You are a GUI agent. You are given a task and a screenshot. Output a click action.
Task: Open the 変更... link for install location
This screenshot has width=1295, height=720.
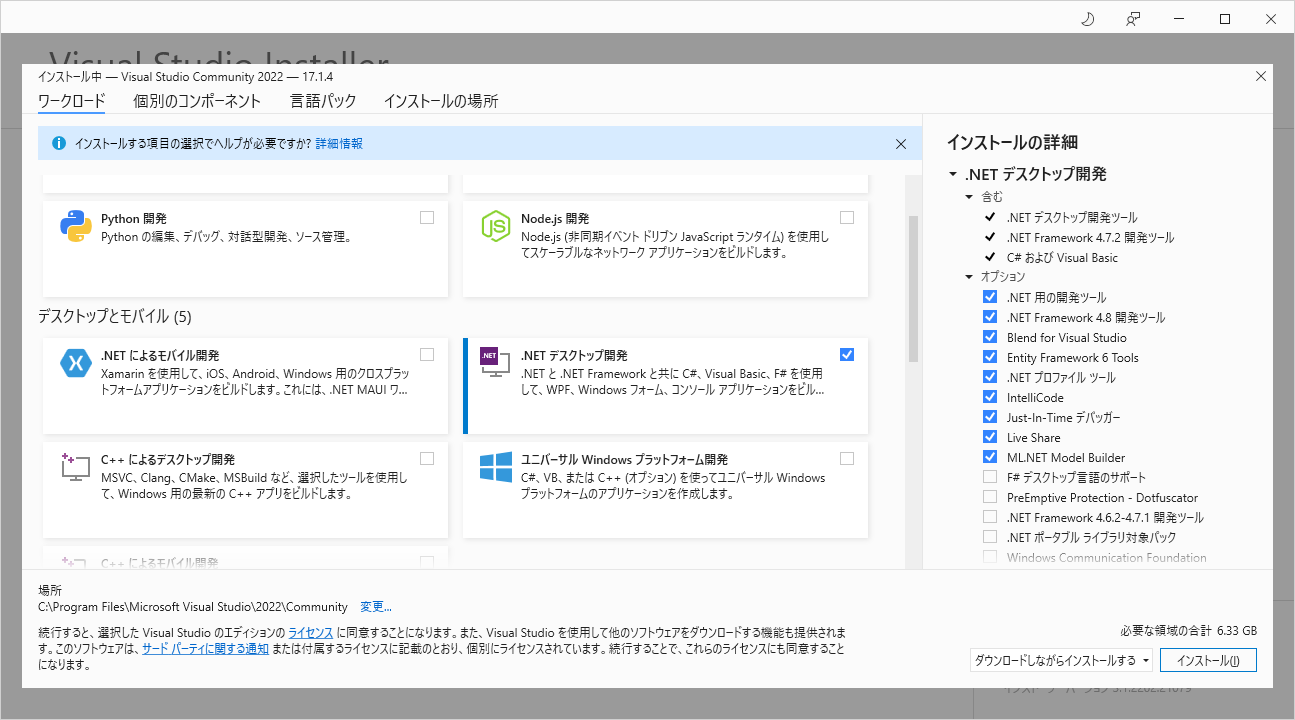coord(375,606)
